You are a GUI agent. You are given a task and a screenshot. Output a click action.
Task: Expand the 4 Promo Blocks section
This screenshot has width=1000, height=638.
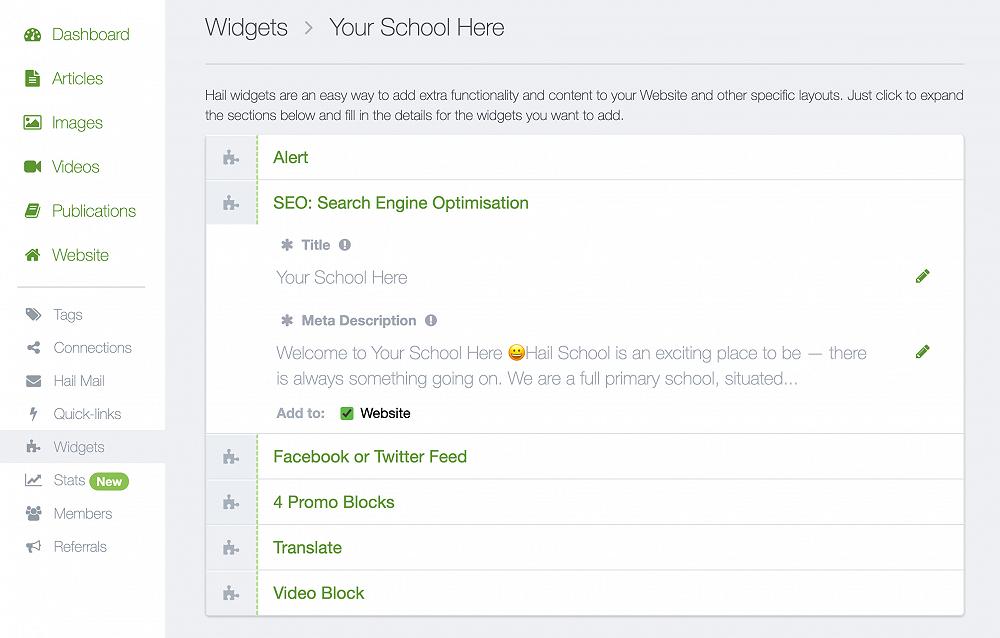tap(334, 502)
